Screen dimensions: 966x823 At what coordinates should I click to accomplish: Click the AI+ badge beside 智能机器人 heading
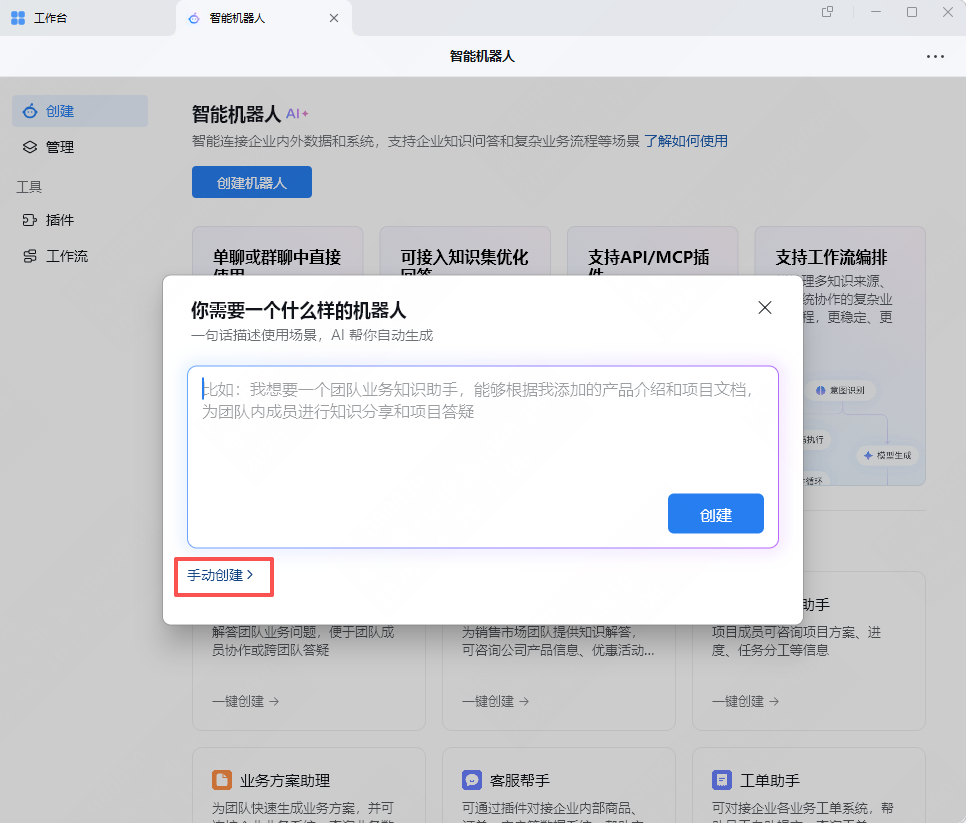(297, 113)
